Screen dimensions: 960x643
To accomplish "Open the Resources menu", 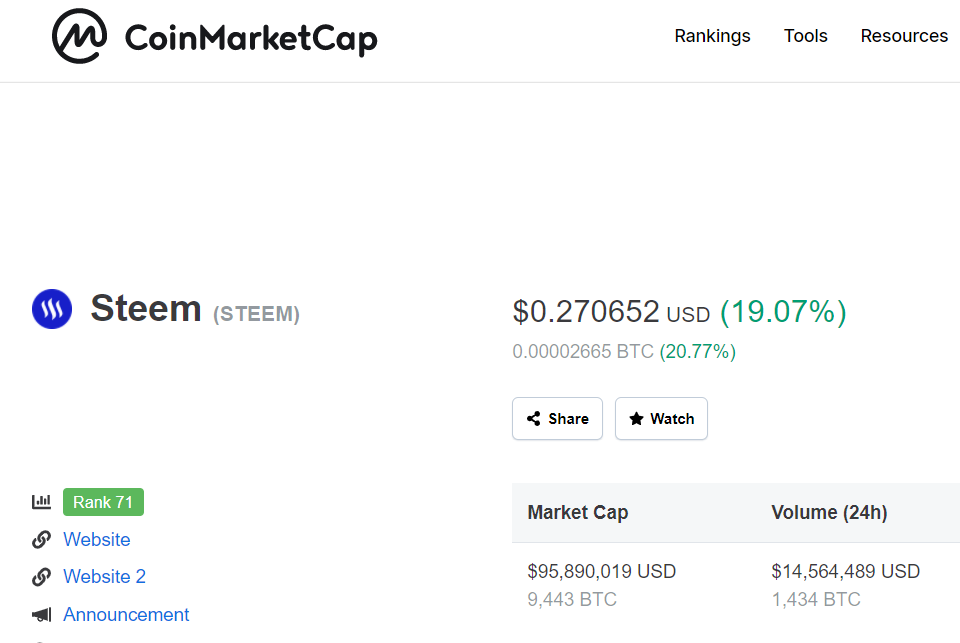I will click(x=904, y=36).
